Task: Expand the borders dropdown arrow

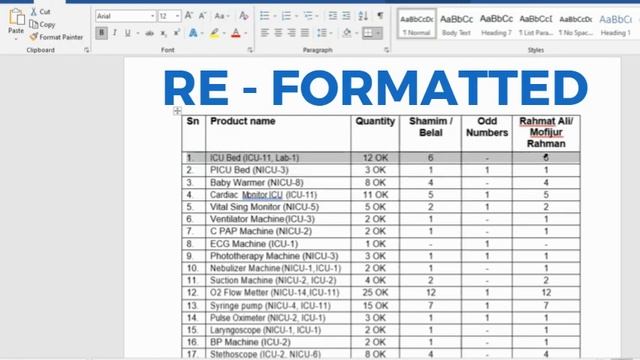Action: [x=378, y=33]
